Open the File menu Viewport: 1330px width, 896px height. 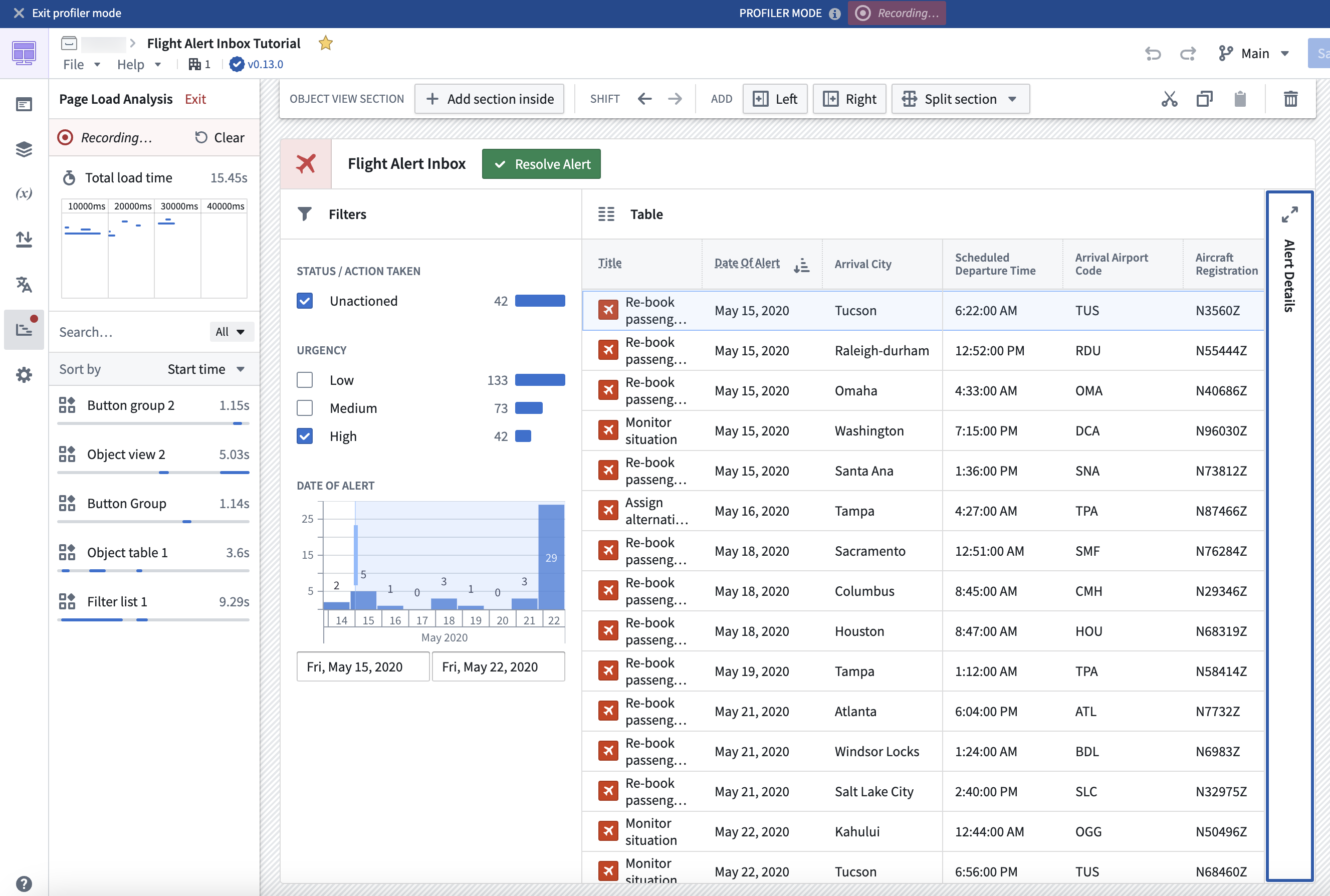pos(82,65)
